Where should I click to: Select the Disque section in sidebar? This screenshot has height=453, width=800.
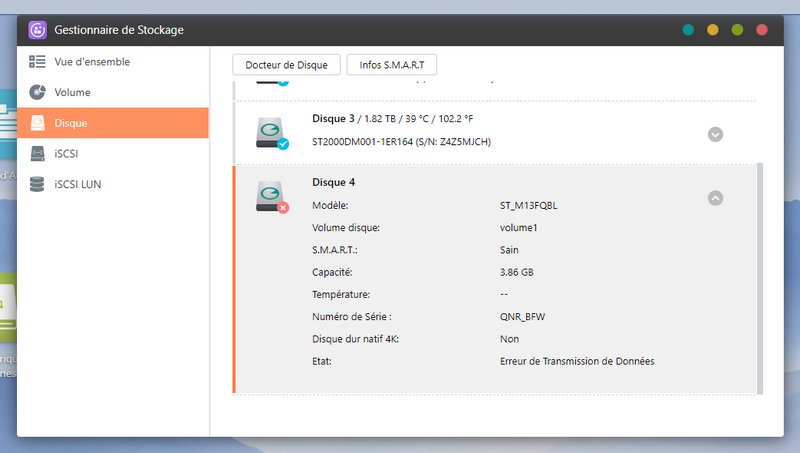113,123
